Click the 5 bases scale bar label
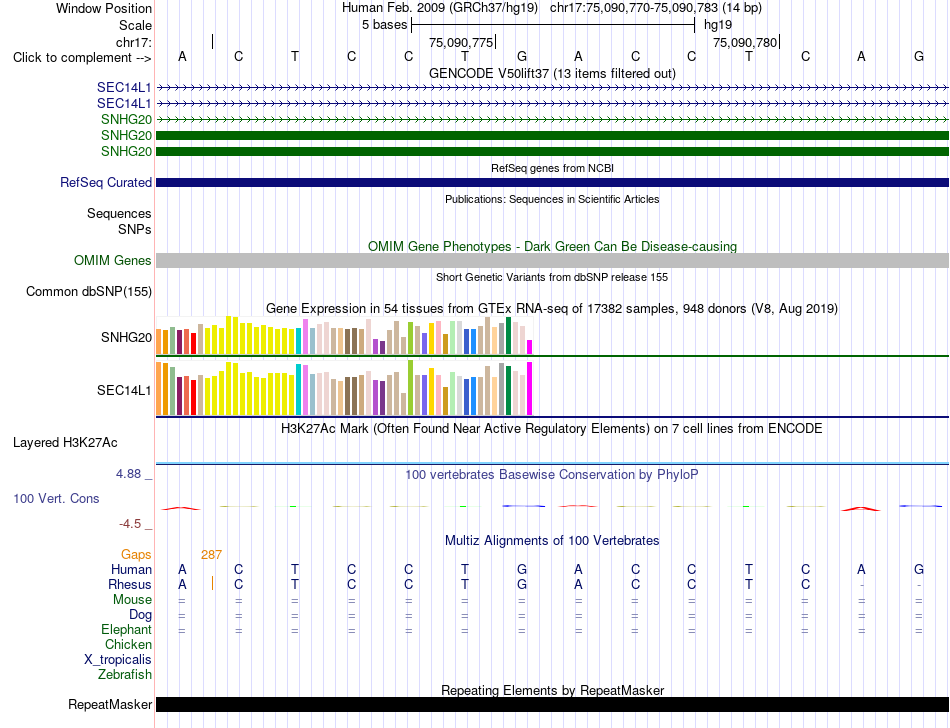The width and height of the screenshot is (950, 728). 384,25
